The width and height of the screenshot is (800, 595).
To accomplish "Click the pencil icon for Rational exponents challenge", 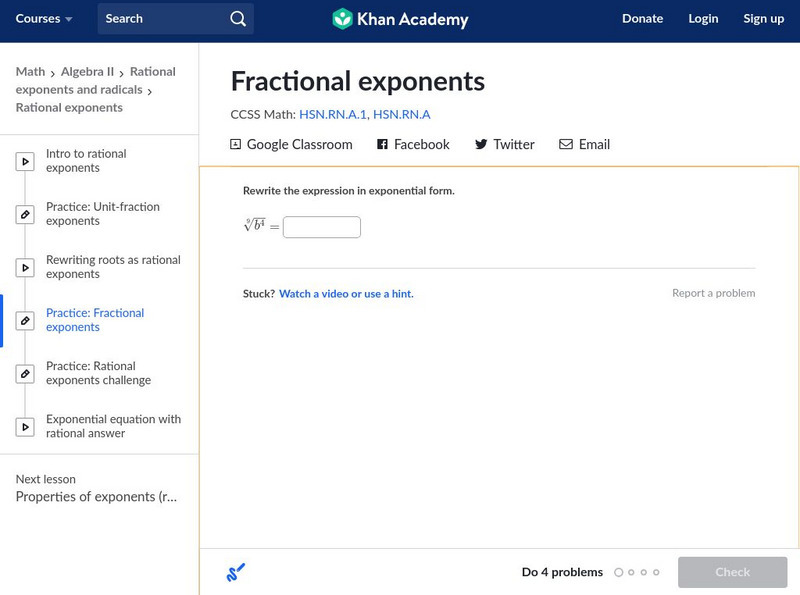I will click(25, 374).
